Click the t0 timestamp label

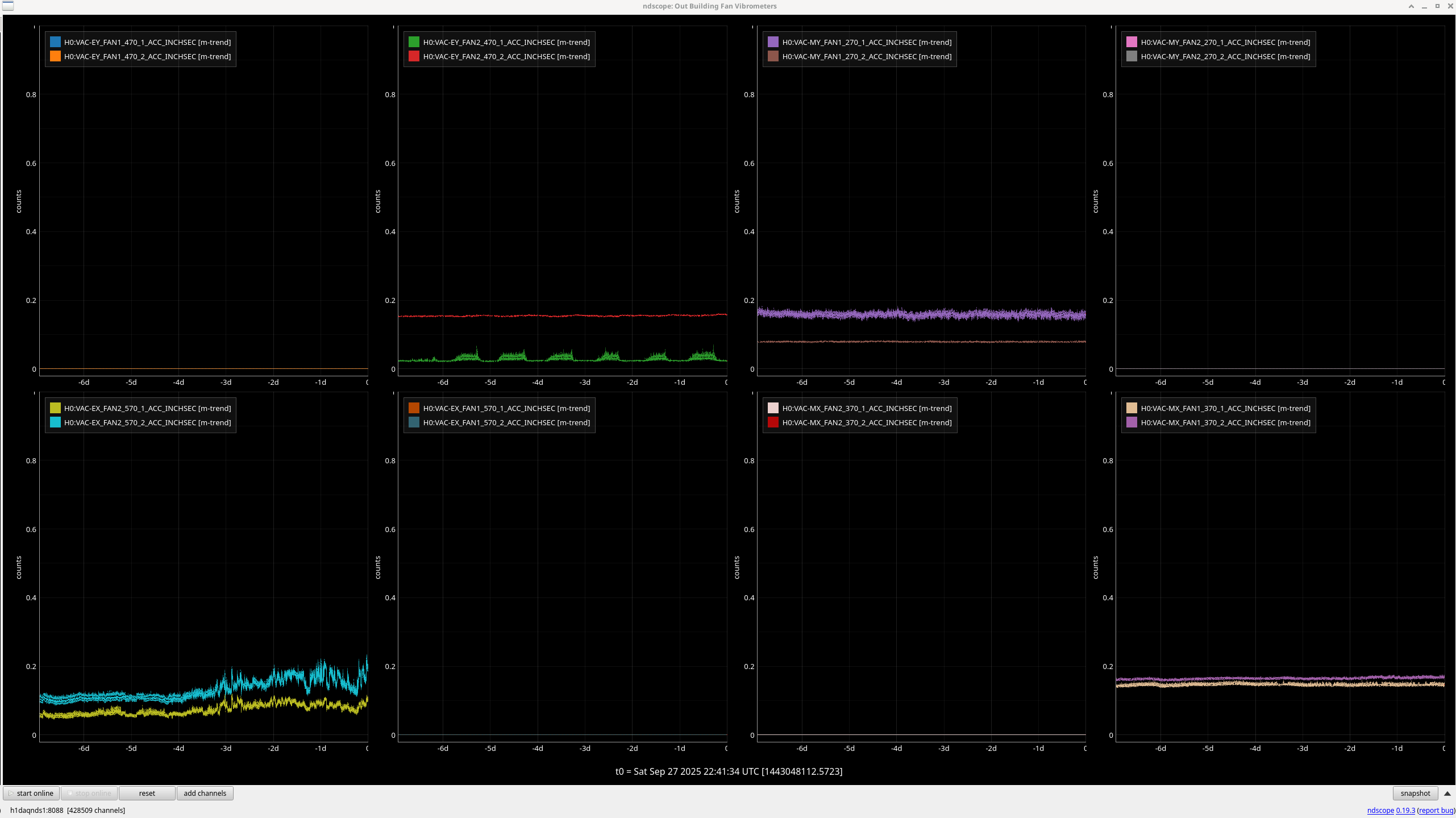point(729,771)
